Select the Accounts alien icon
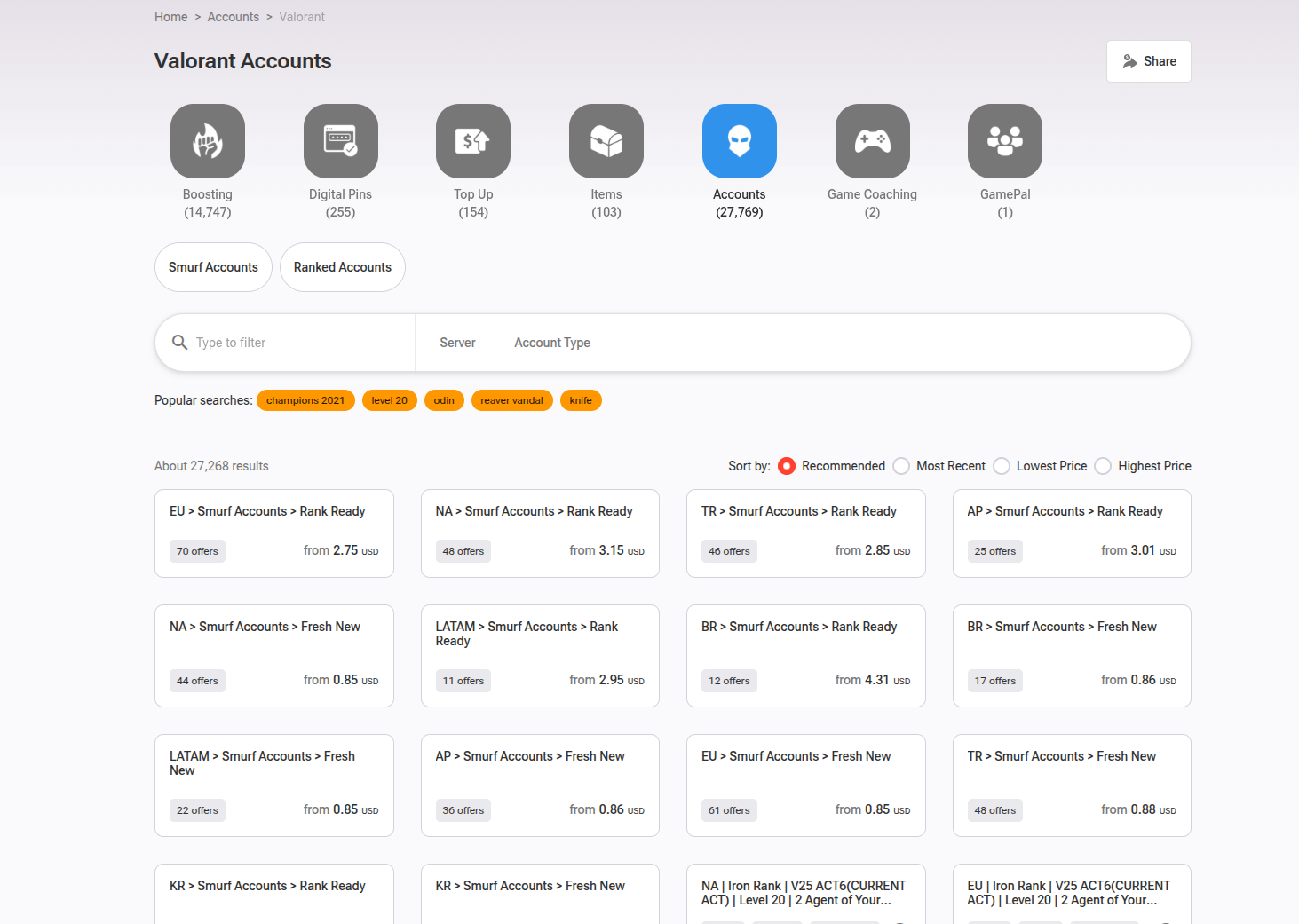 coord(739,140)
